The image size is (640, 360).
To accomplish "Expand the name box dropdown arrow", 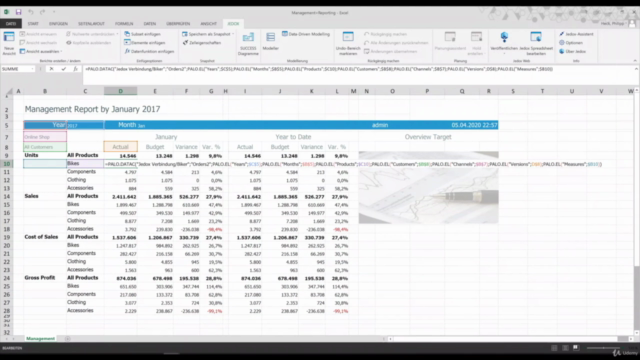I will [x=32, y=69].
